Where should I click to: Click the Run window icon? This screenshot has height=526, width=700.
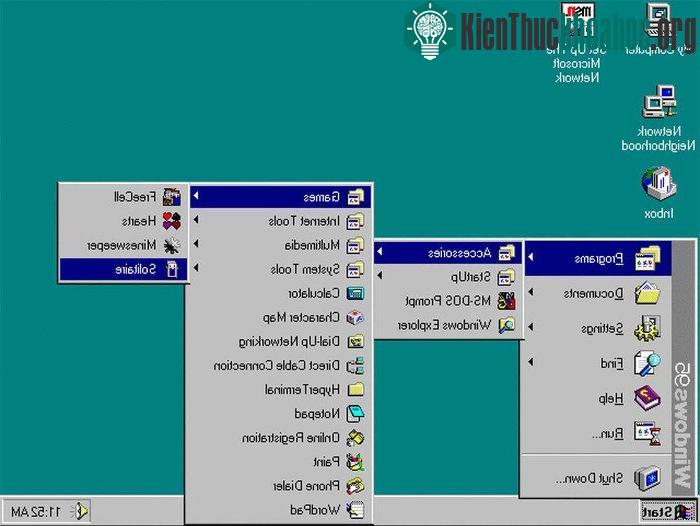tap(647, 433)
